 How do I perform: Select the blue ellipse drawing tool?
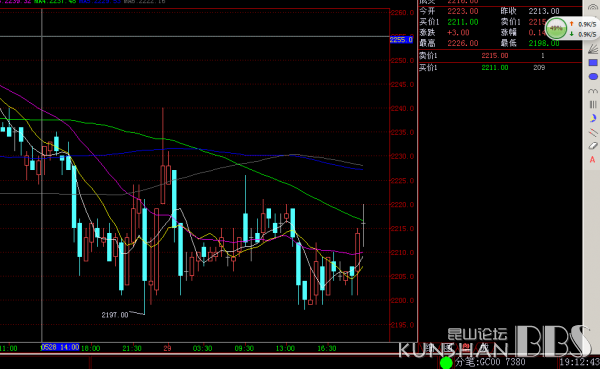click(593, 77)
